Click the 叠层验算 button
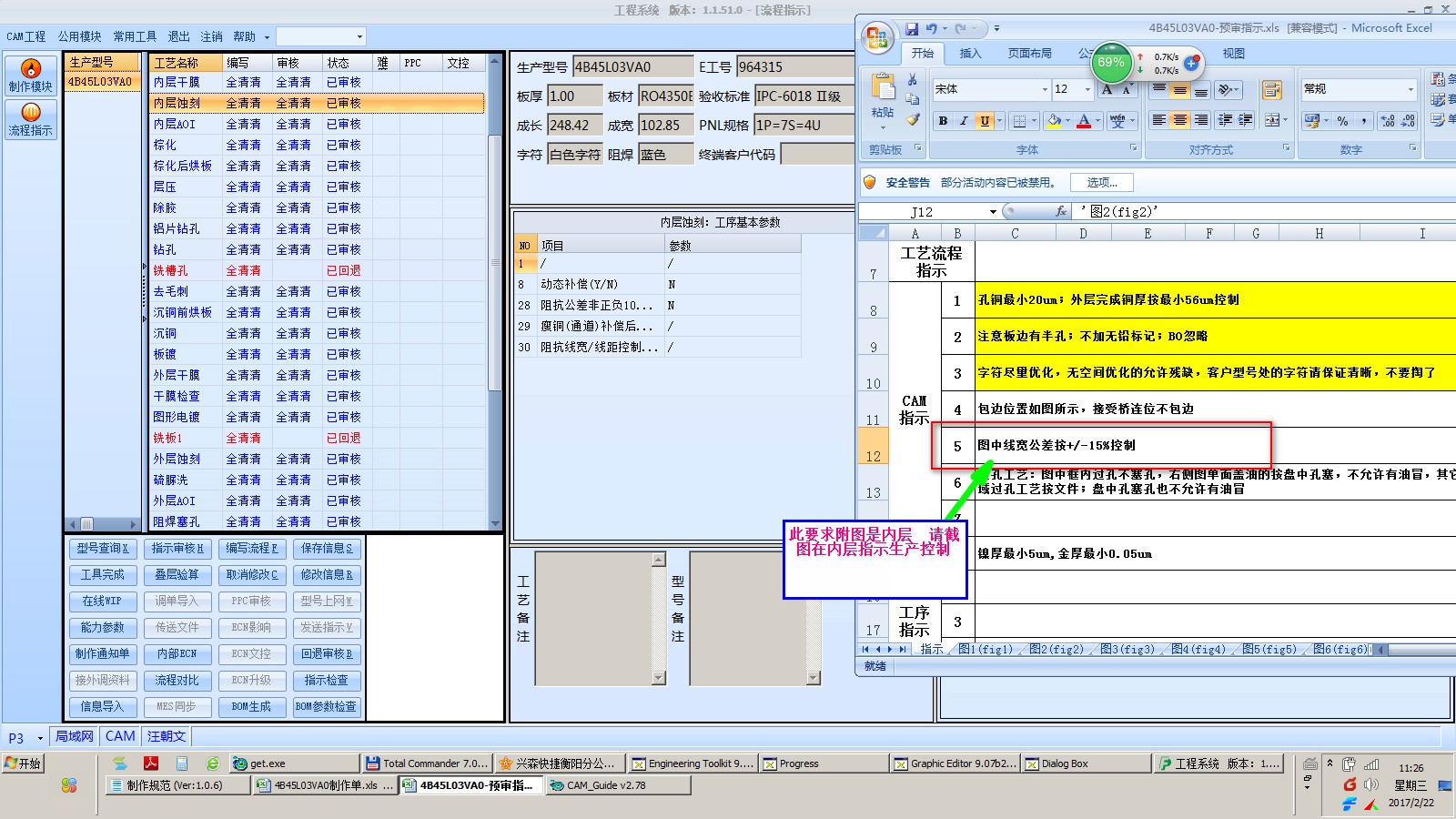The image size is (1456, 819). point(177,574)
